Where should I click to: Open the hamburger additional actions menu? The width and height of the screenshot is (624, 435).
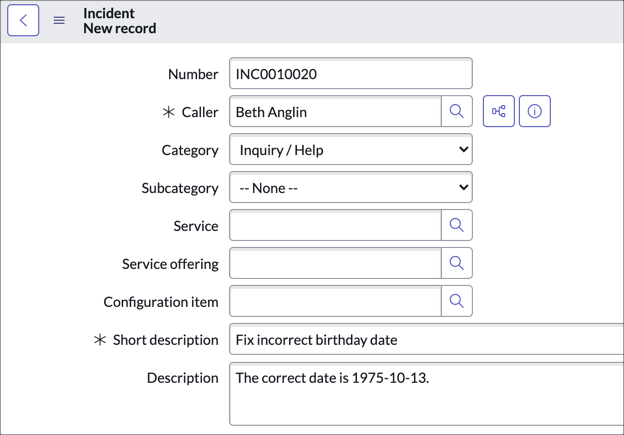tap(59, 20)
